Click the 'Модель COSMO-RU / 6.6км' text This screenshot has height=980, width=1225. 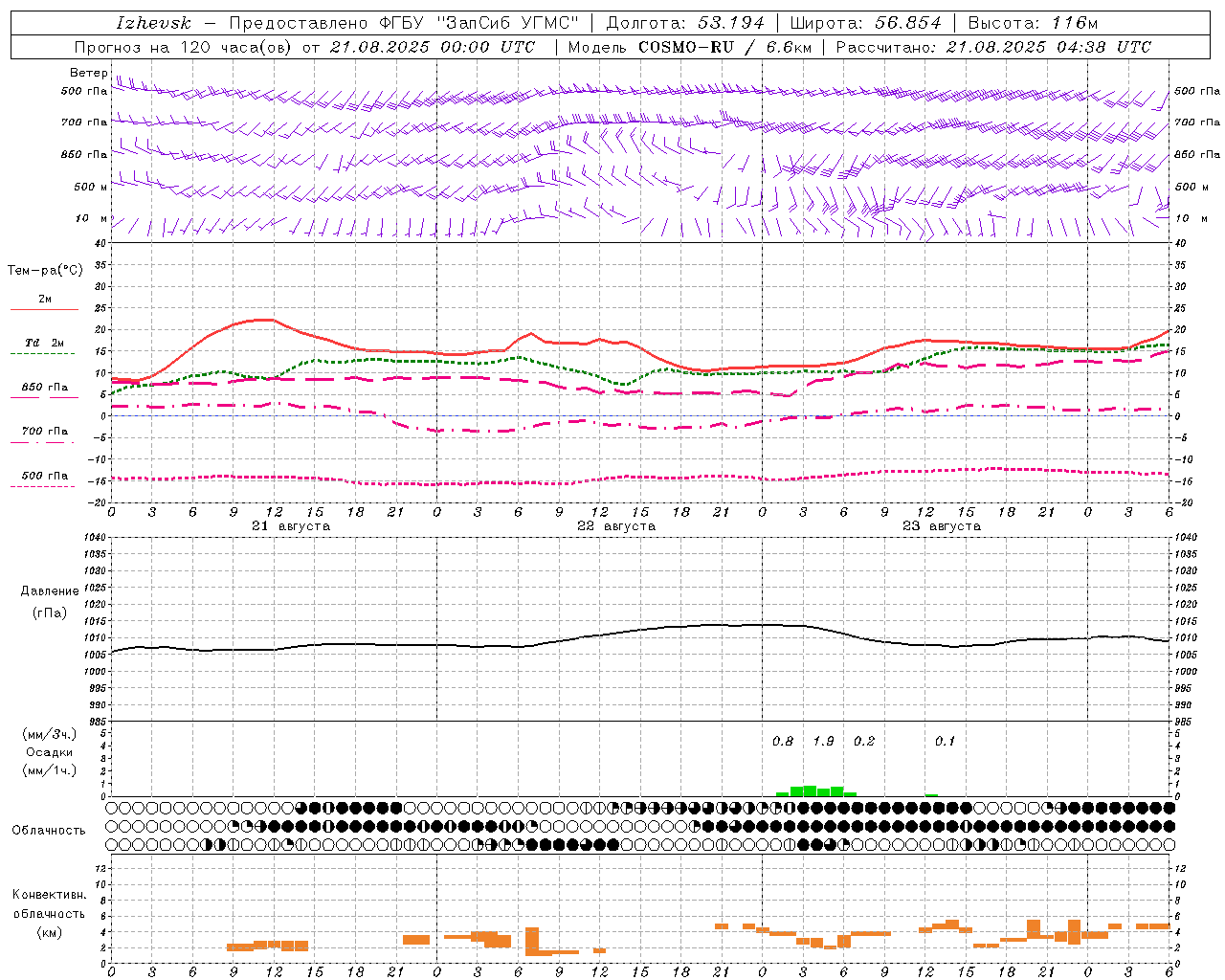coord(690,47)
